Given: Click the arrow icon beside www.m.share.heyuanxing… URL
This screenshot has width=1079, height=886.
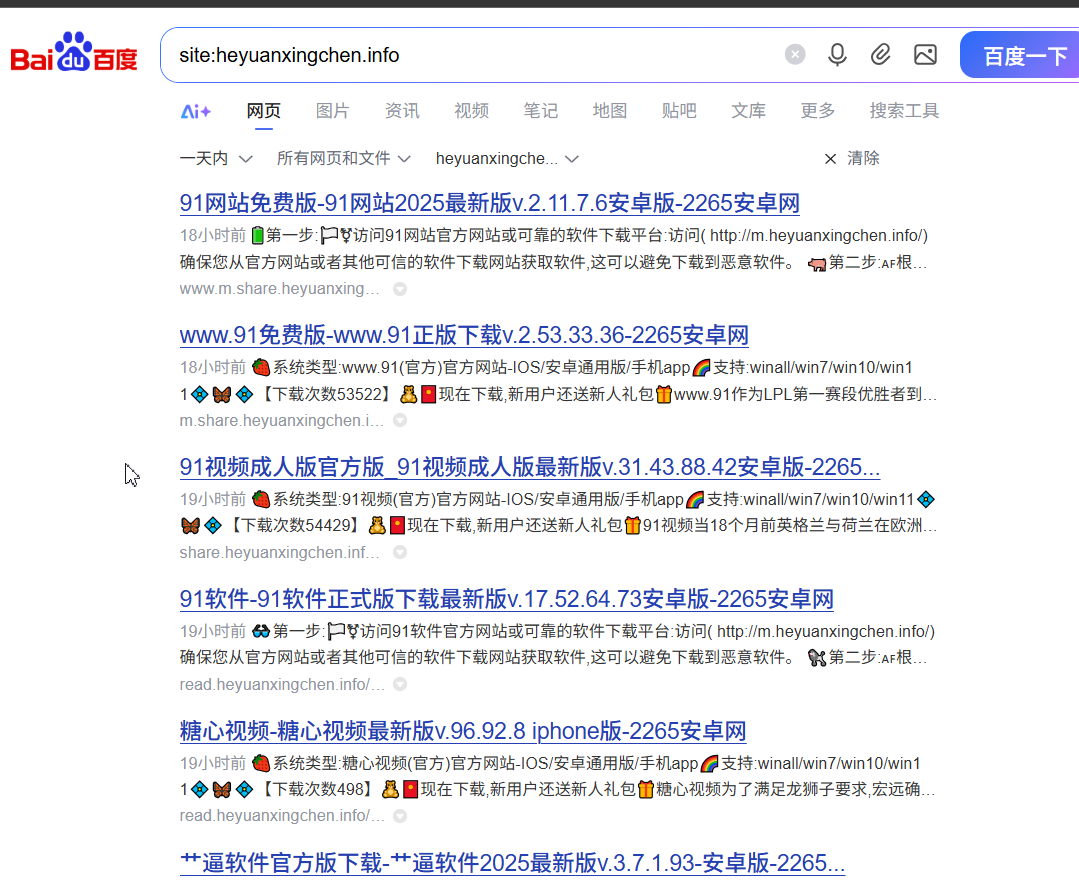Looking at the screenshot, I should click(400, 289).
